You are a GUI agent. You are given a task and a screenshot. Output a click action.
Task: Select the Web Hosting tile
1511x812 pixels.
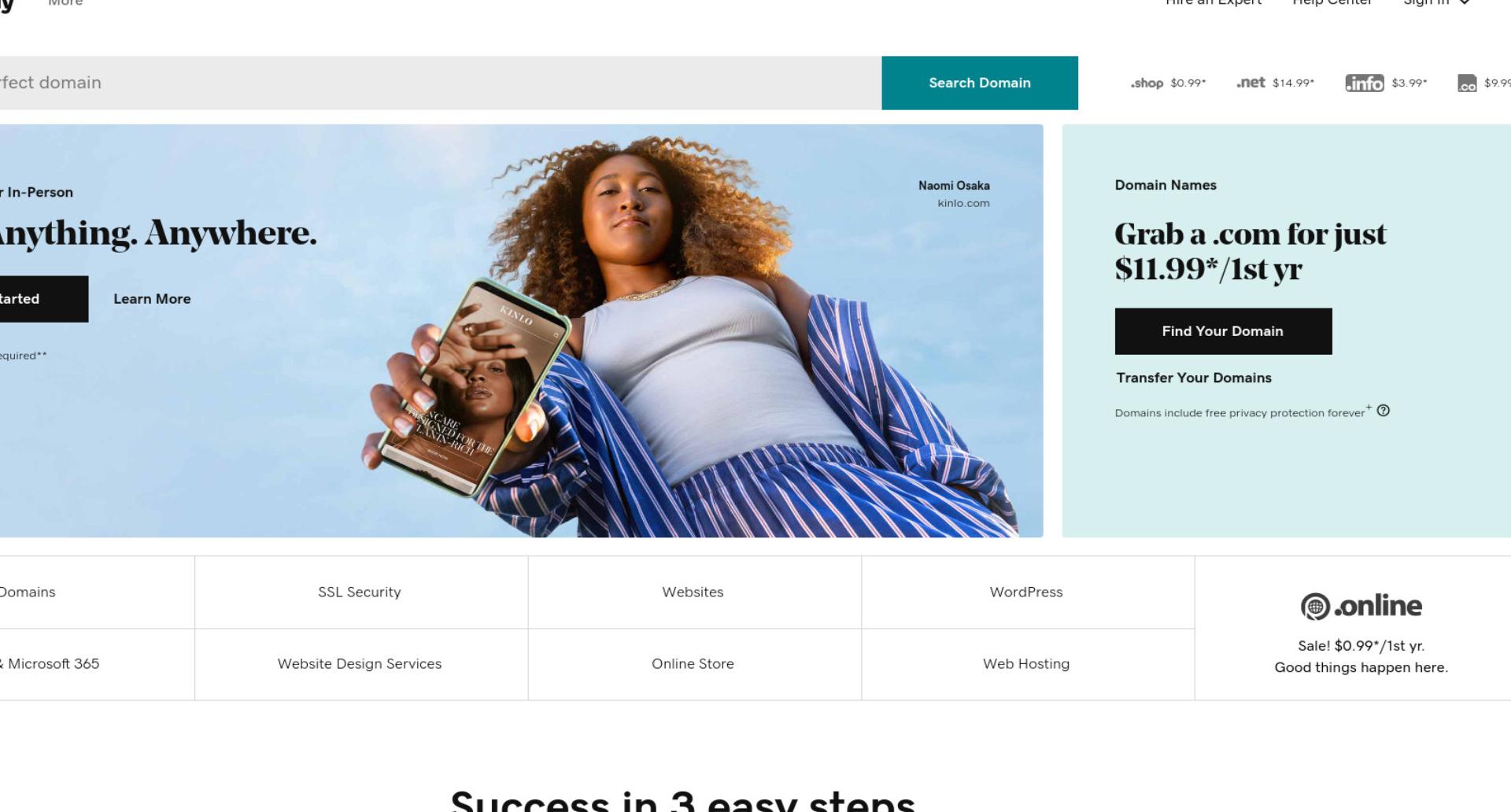[x=1028, y=664]
